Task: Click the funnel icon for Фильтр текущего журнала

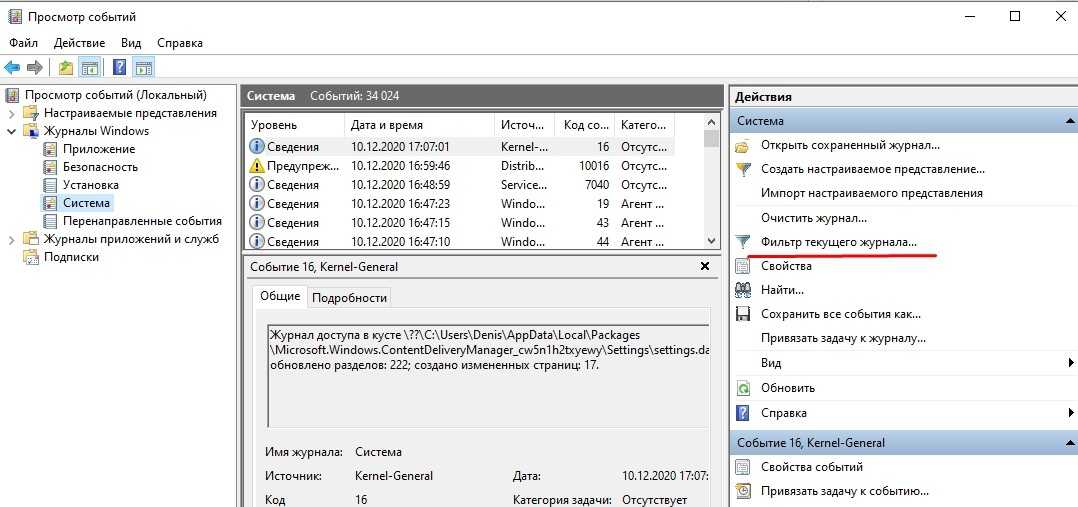Action: pyautogui.click(x=743, y=242)
